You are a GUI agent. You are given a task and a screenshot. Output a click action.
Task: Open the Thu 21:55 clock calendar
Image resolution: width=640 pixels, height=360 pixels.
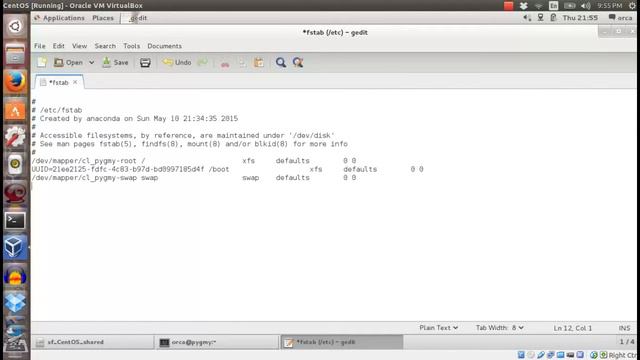click(580, 18)
